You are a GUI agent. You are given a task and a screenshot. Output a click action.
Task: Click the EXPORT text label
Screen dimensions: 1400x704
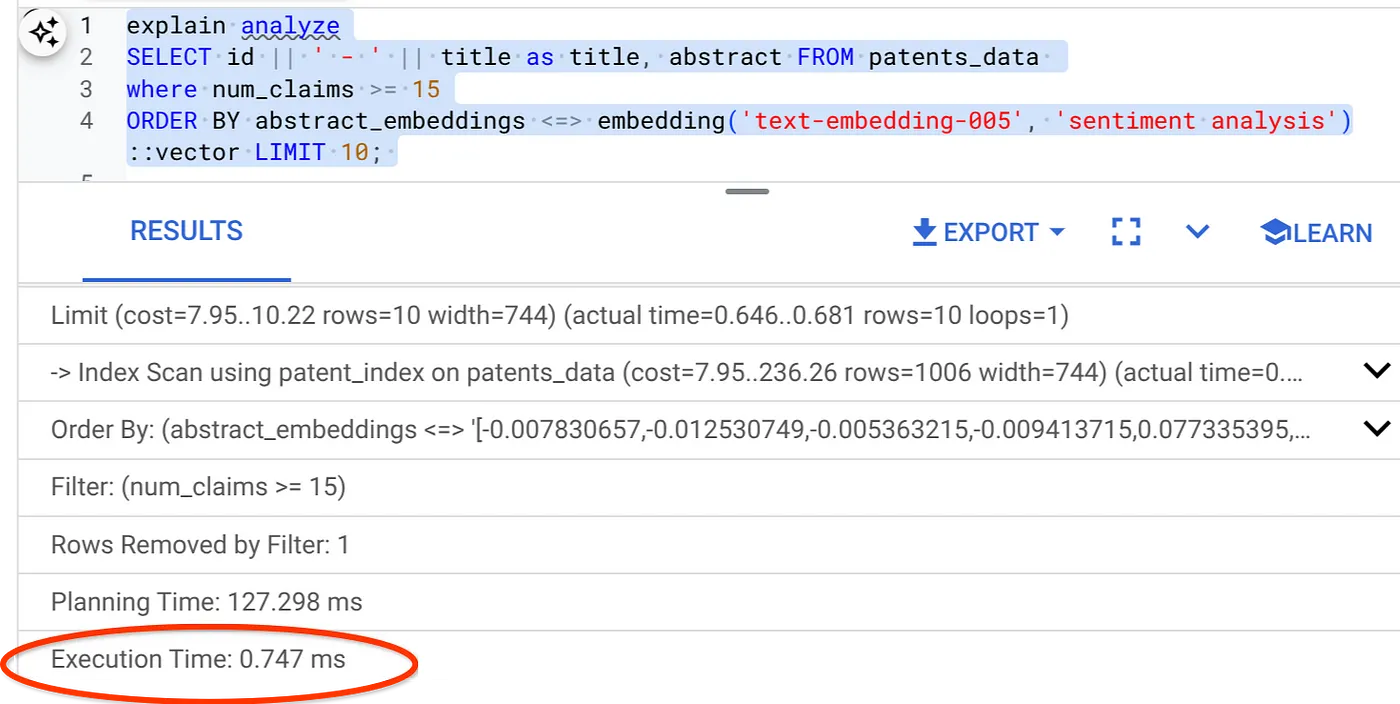[x=990, y=233]
